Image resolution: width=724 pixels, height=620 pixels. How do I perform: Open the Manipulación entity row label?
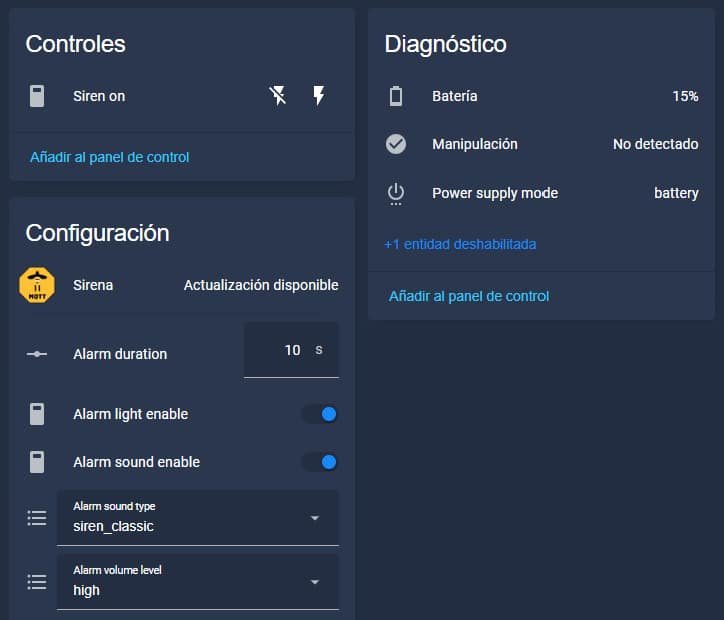[x=475, y=144]
